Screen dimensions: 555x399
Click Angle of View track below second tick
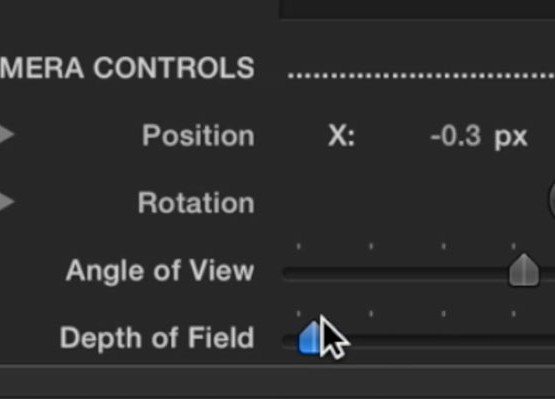(371, 273)
